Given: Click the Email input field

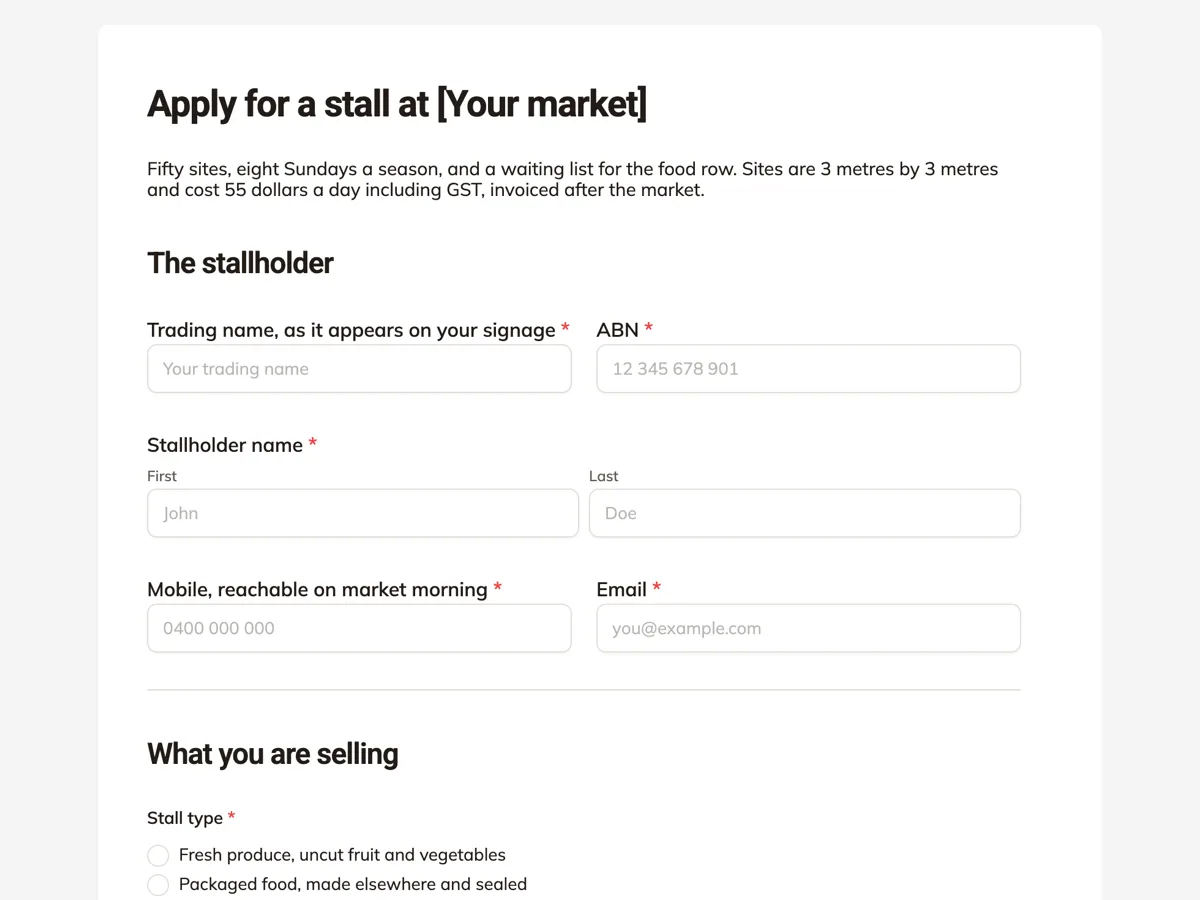Looking at the screenshot, I should [808, 628].
